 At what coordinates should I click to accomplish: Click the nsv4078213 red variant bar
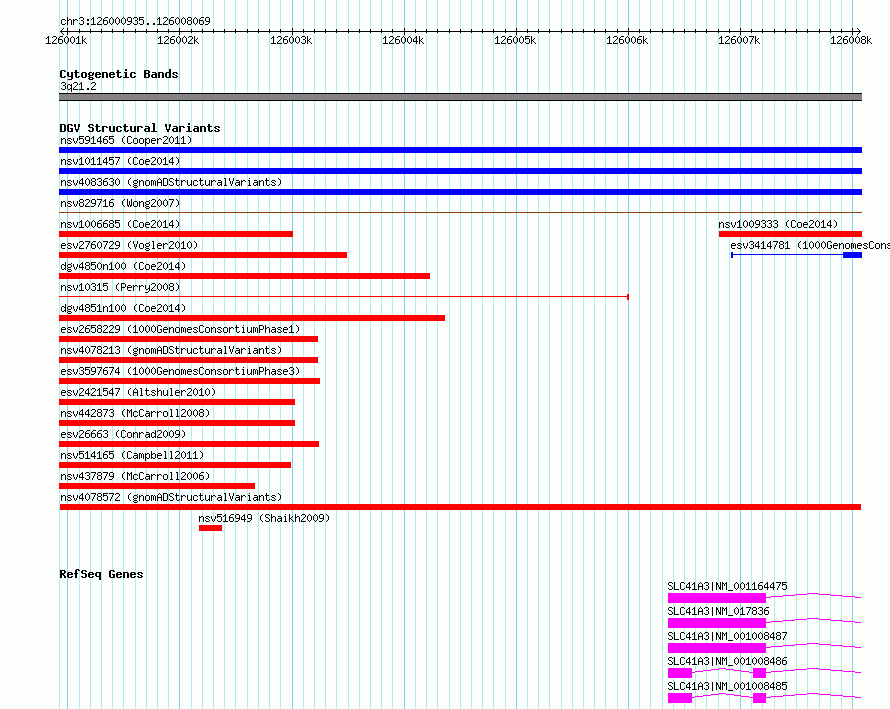[188, 360]
